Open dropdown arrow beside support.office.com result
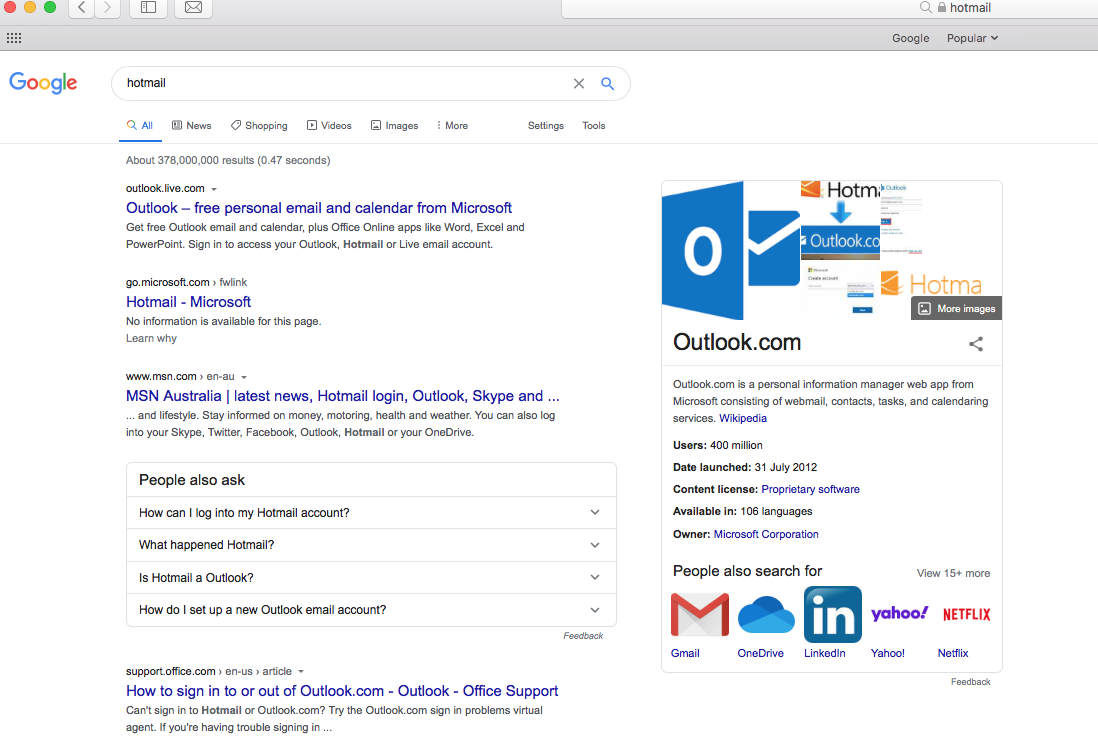1098x746 pixels. click(x=301, y=671)
